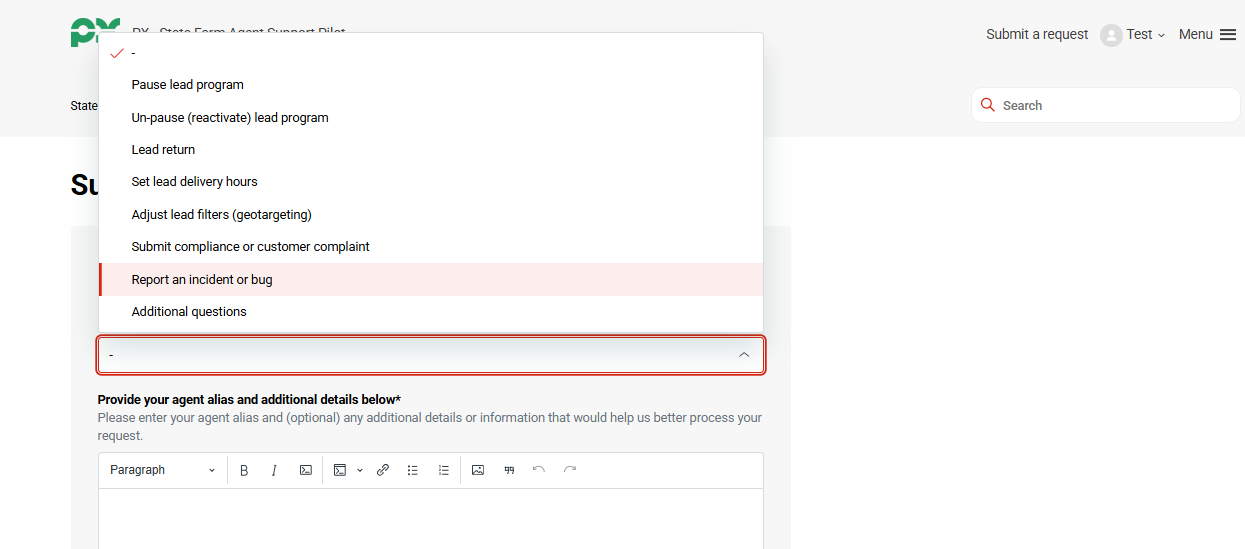Select Additional questions option
Viewport: 1245px width, 549px height.
tap(431, 312)
